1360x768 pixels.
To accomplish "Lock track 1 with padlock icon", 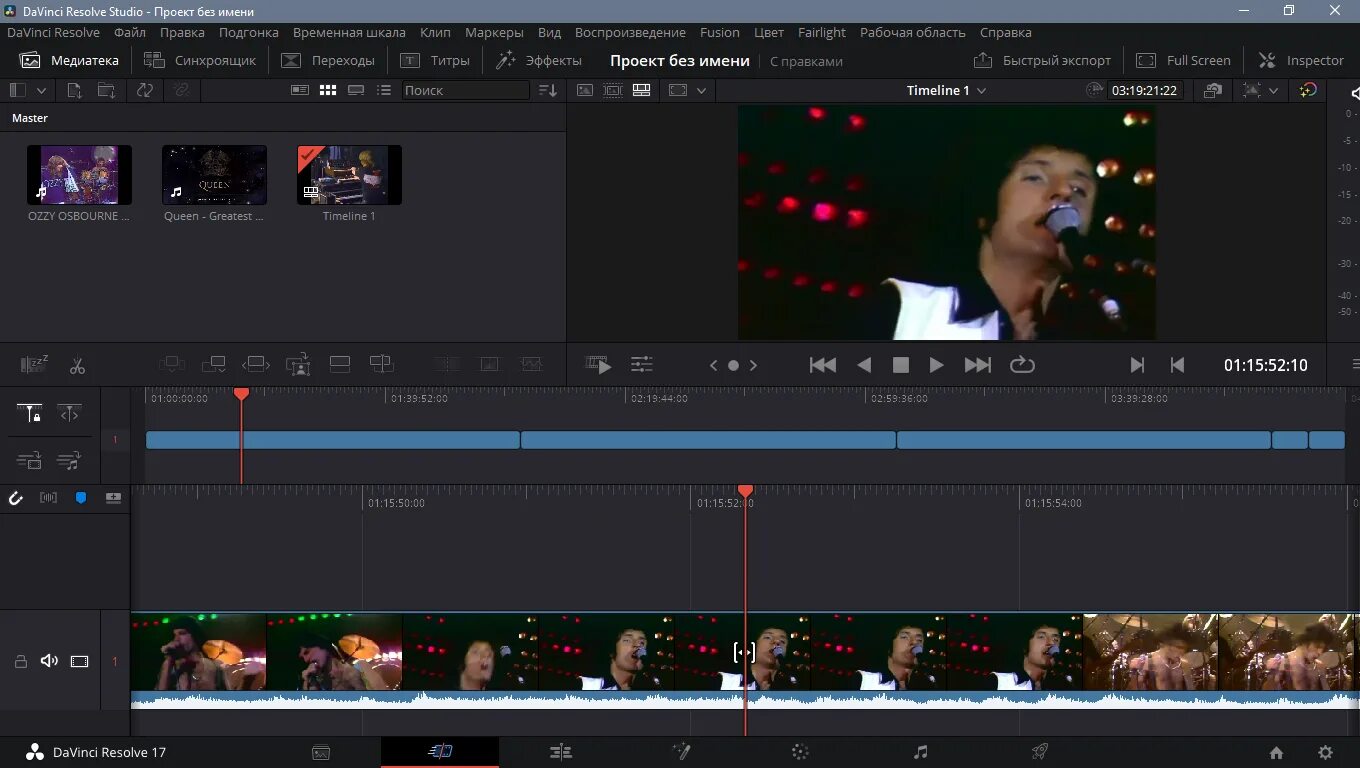I will [20, 661].
